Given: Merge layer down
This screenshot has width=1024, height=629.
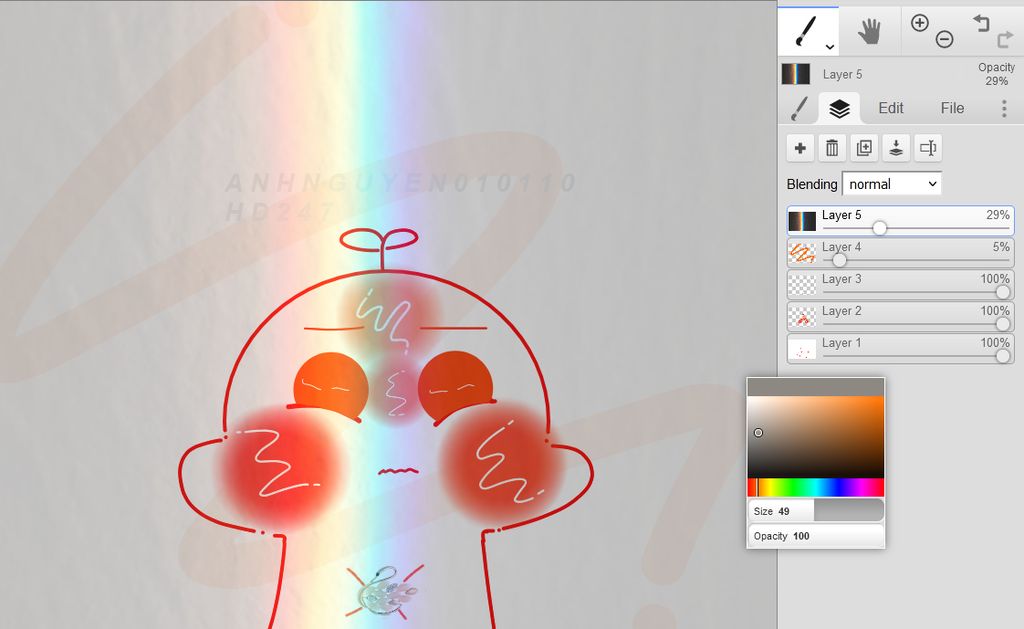Looking at the screenshot, I should 896,148.
